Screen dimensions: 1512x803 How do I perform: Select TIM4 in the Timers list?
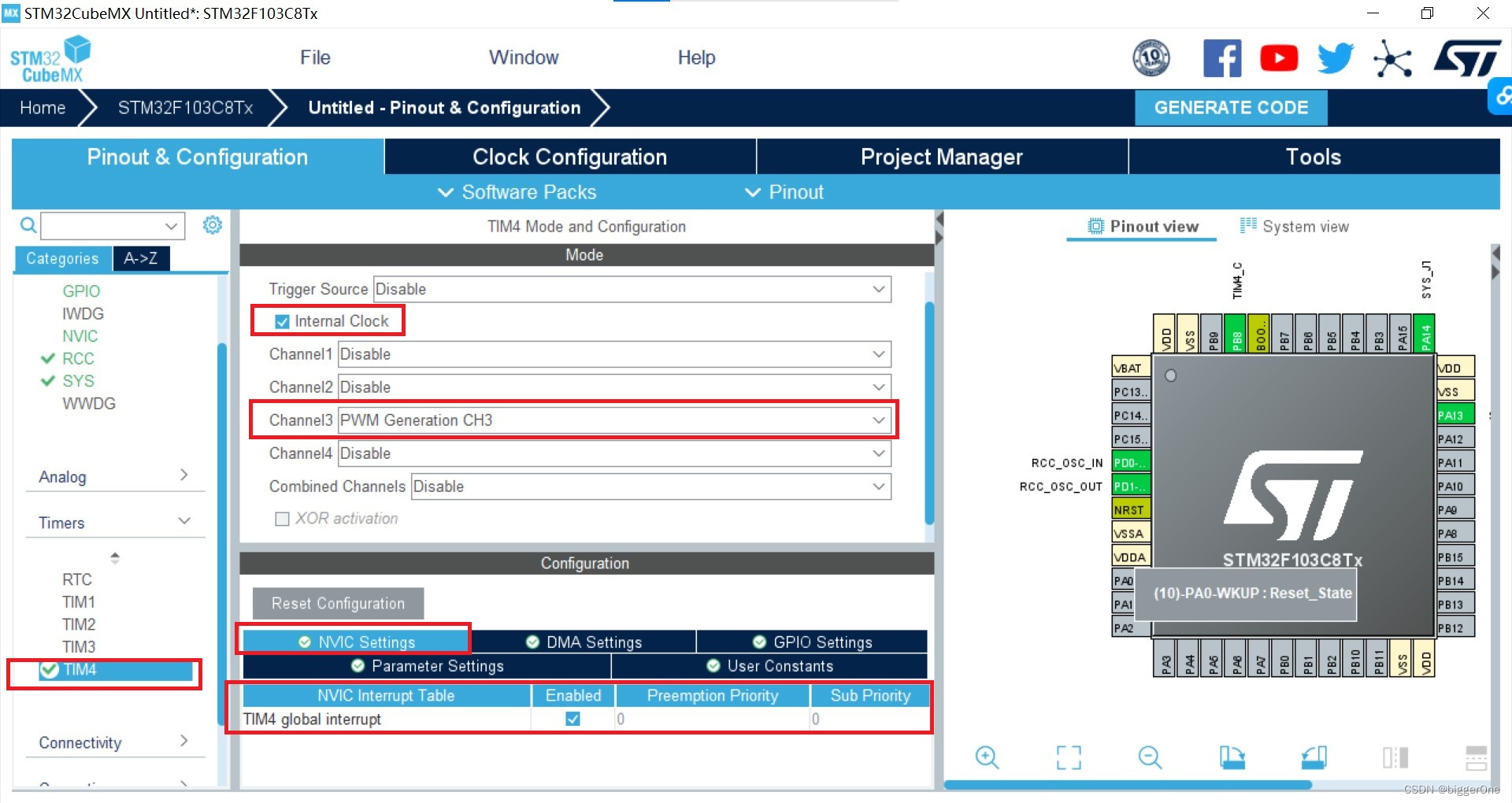pos(115,670)
